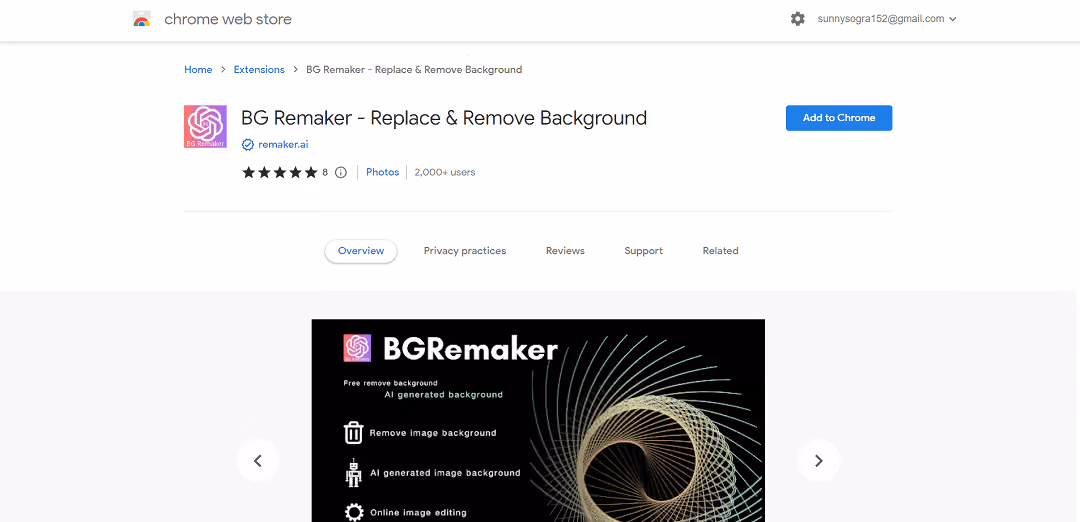This screenshot has height=522, width=1080.
Task: Click the breadcrumb text BG Remaker - Replace & Remove Background
Action: point(414,70)
